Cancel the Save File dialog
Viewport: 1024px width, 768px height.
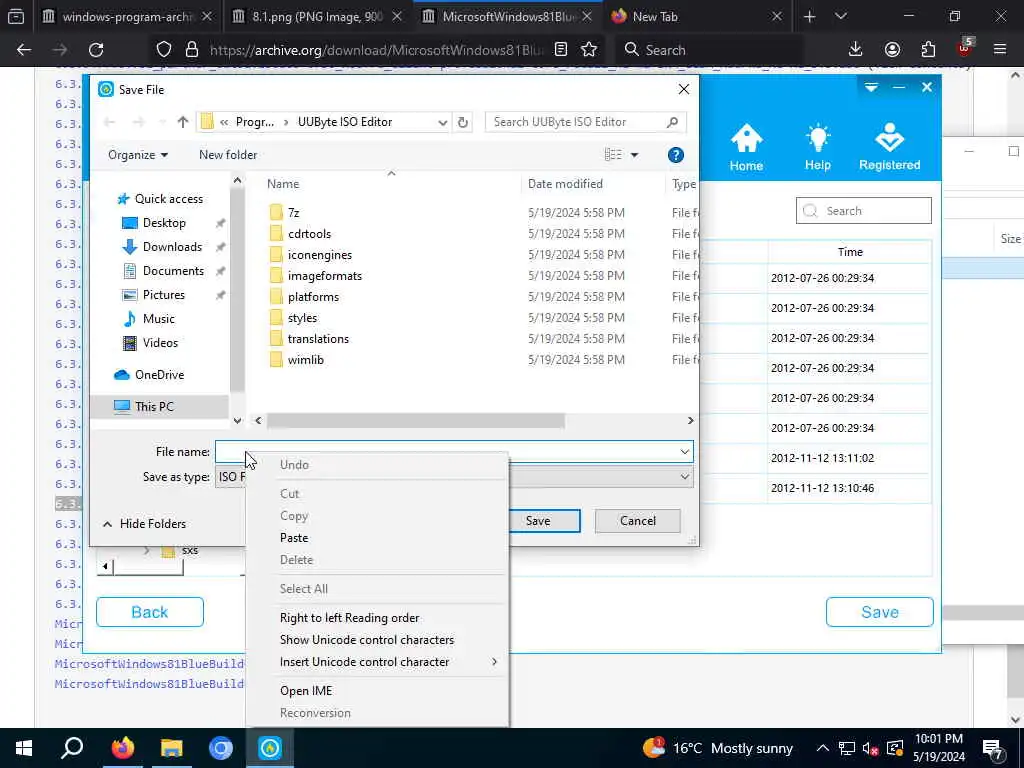637,520
